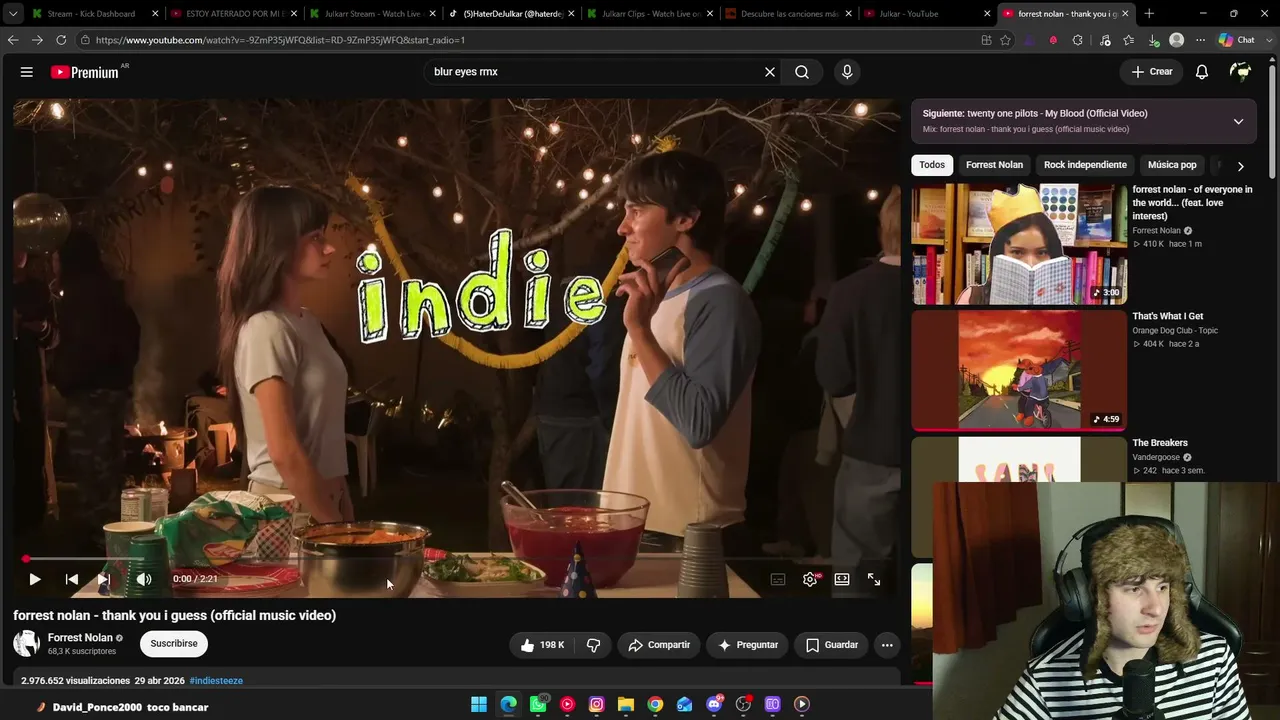Select the Música pop filter chip
1280x720 pixels.
point(1172,165)
